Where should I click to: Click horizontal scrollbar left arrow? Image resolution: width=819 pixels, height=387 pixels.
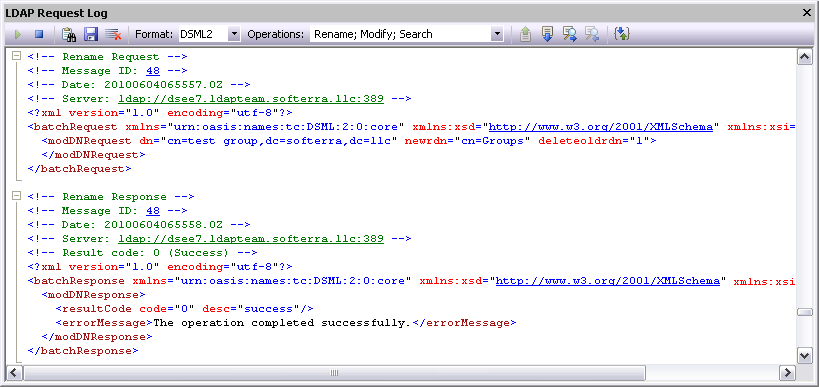(x=14, y=373)
